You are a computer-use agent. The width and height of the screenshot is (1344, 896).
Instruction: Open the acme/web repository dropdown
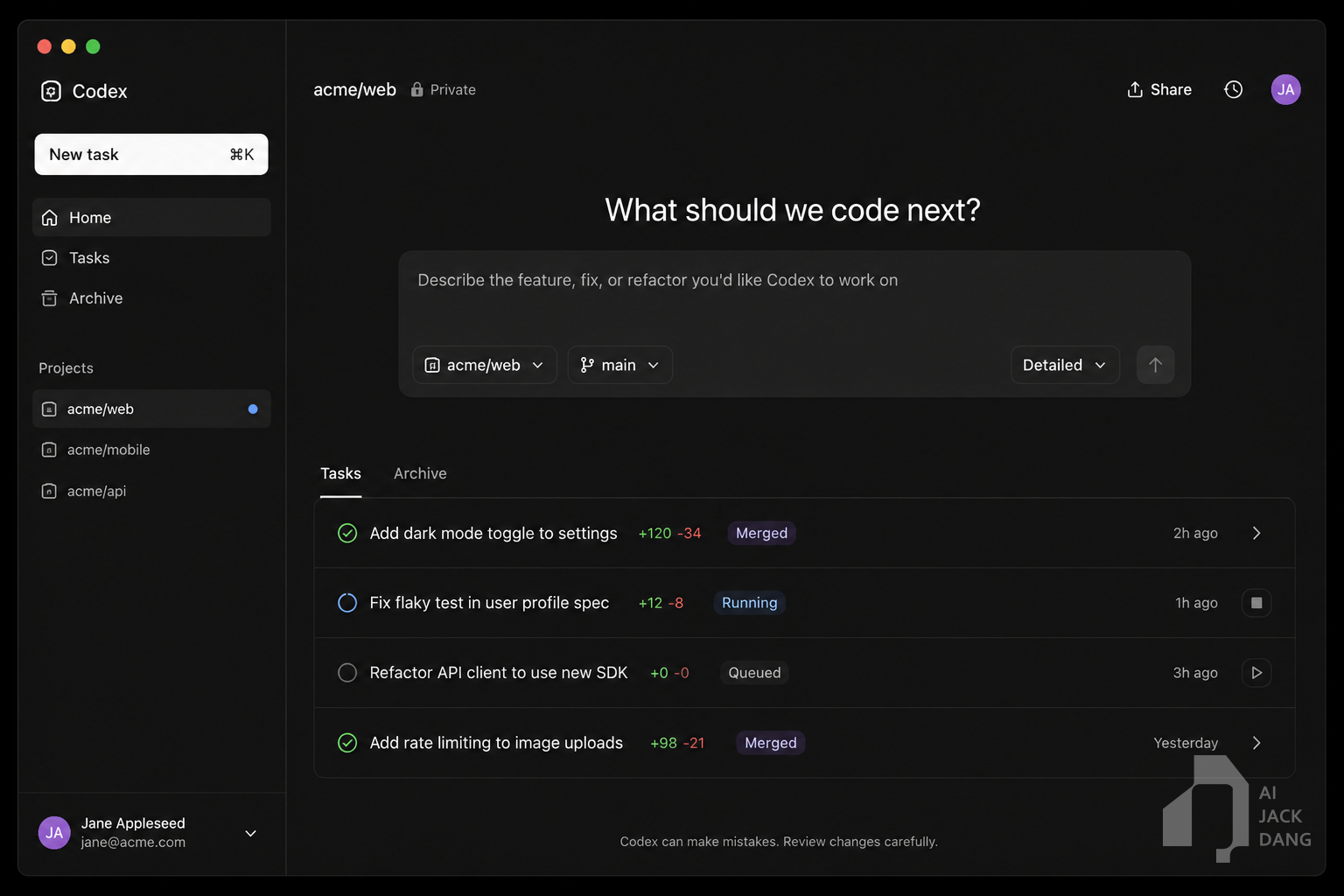pos(485,365)
